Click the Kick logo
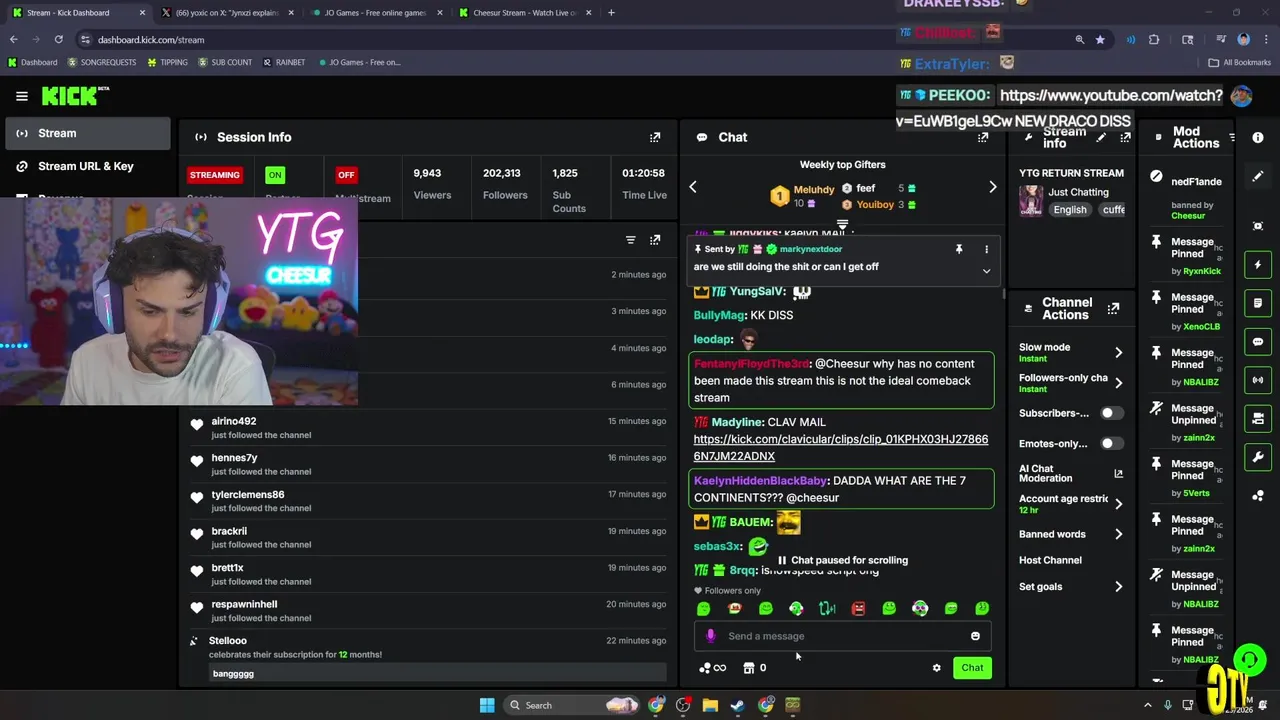1280x720 pixels. (x=74, y=96)
